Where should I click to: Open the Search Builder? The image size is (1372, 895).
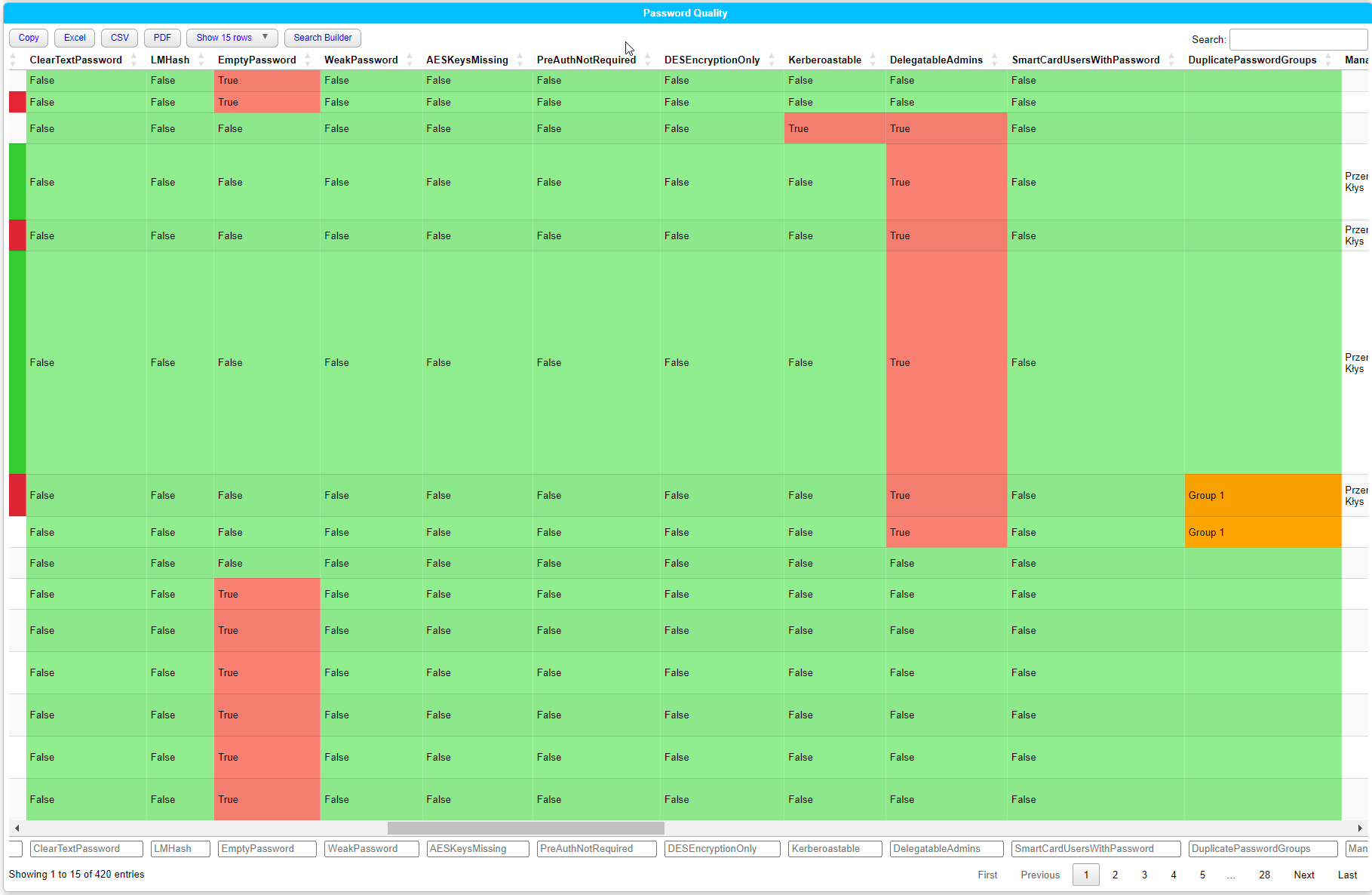click(323, 38)
